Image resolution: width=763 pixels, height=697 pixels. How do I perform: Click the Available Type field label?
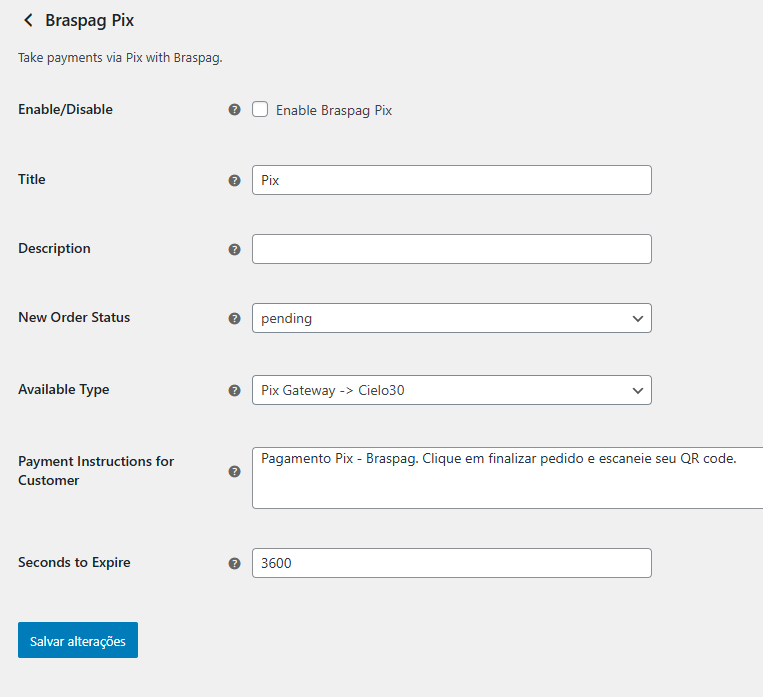click(x=64, y=389)
